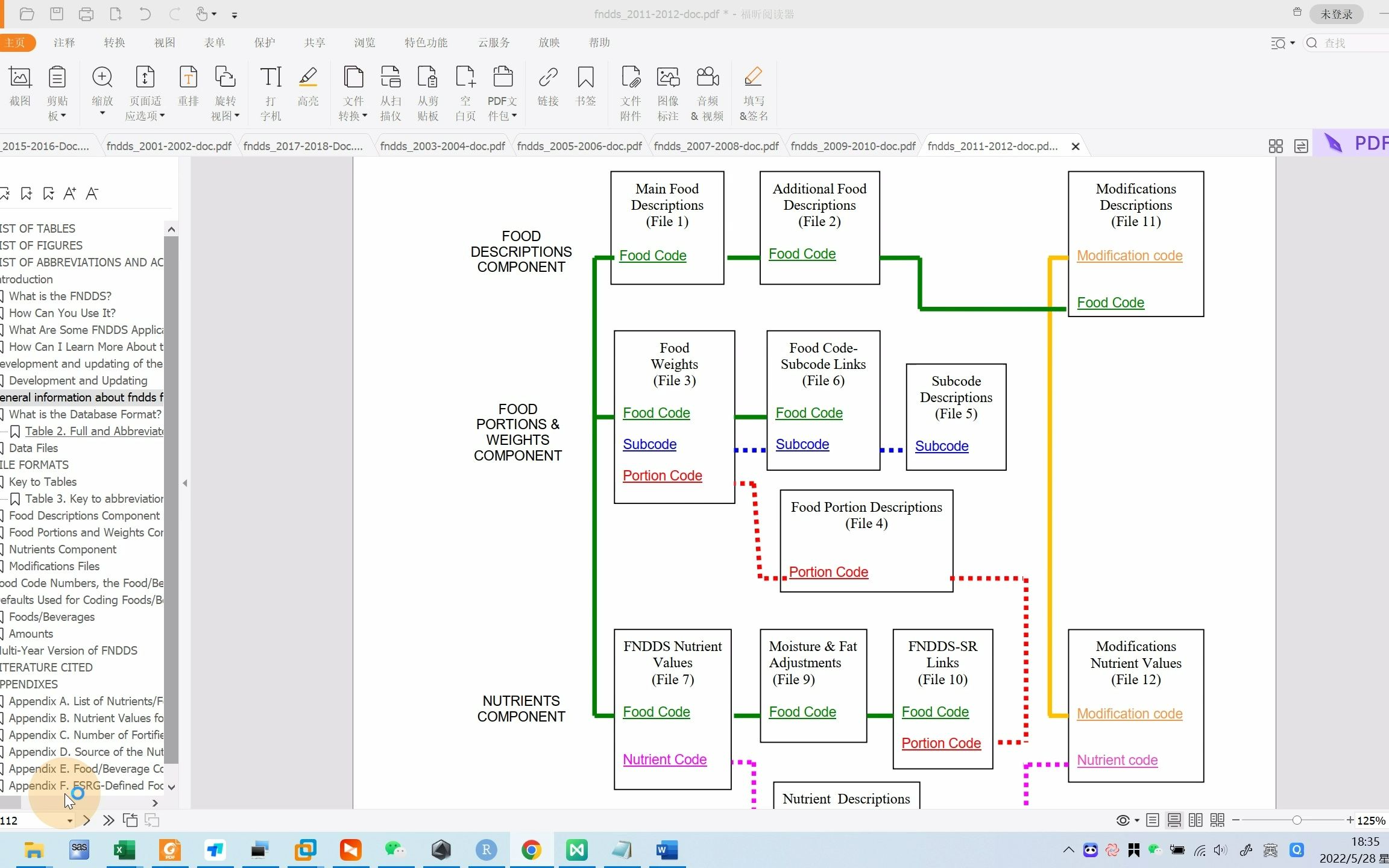Image resolution: width=1389 pixels, height=868 pixels.
Task: Open the 注释 (Comment) ribbon tab
Action: (x=64, y=43)
